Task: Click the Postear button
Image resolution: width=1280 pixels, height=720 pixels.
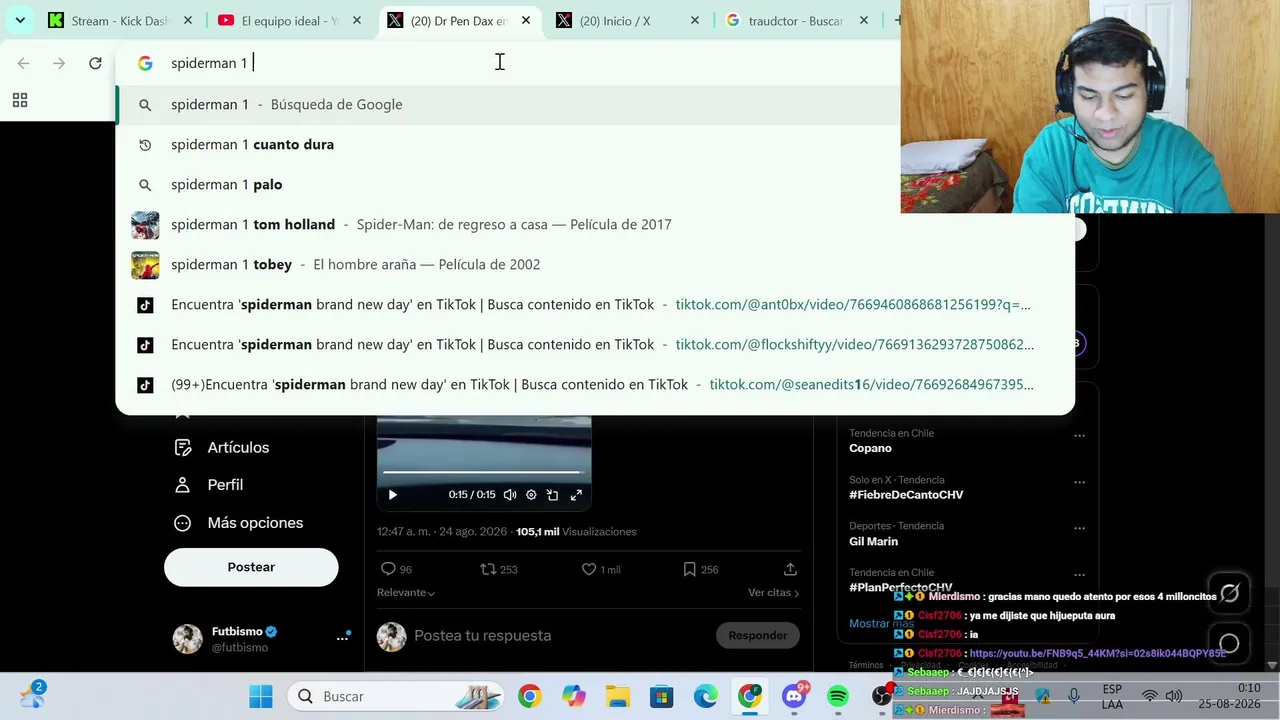Action: coord(251,567)
